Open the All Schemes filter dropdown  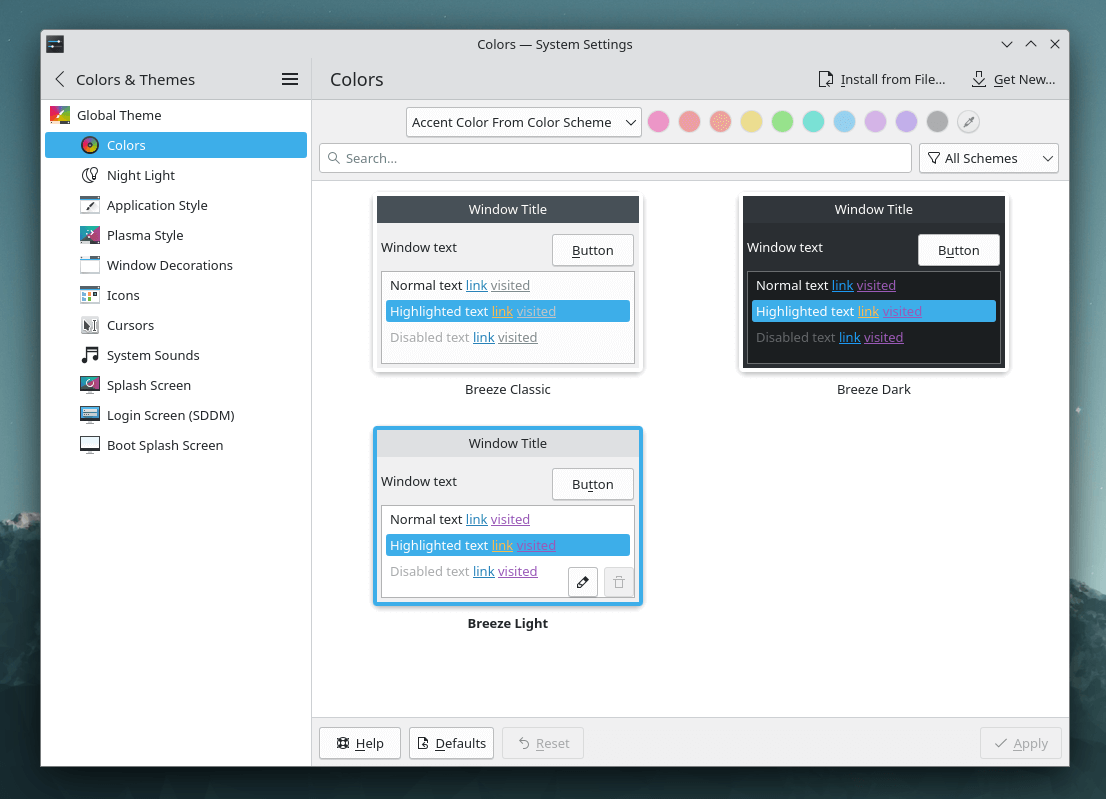click(x=988, y=158)
